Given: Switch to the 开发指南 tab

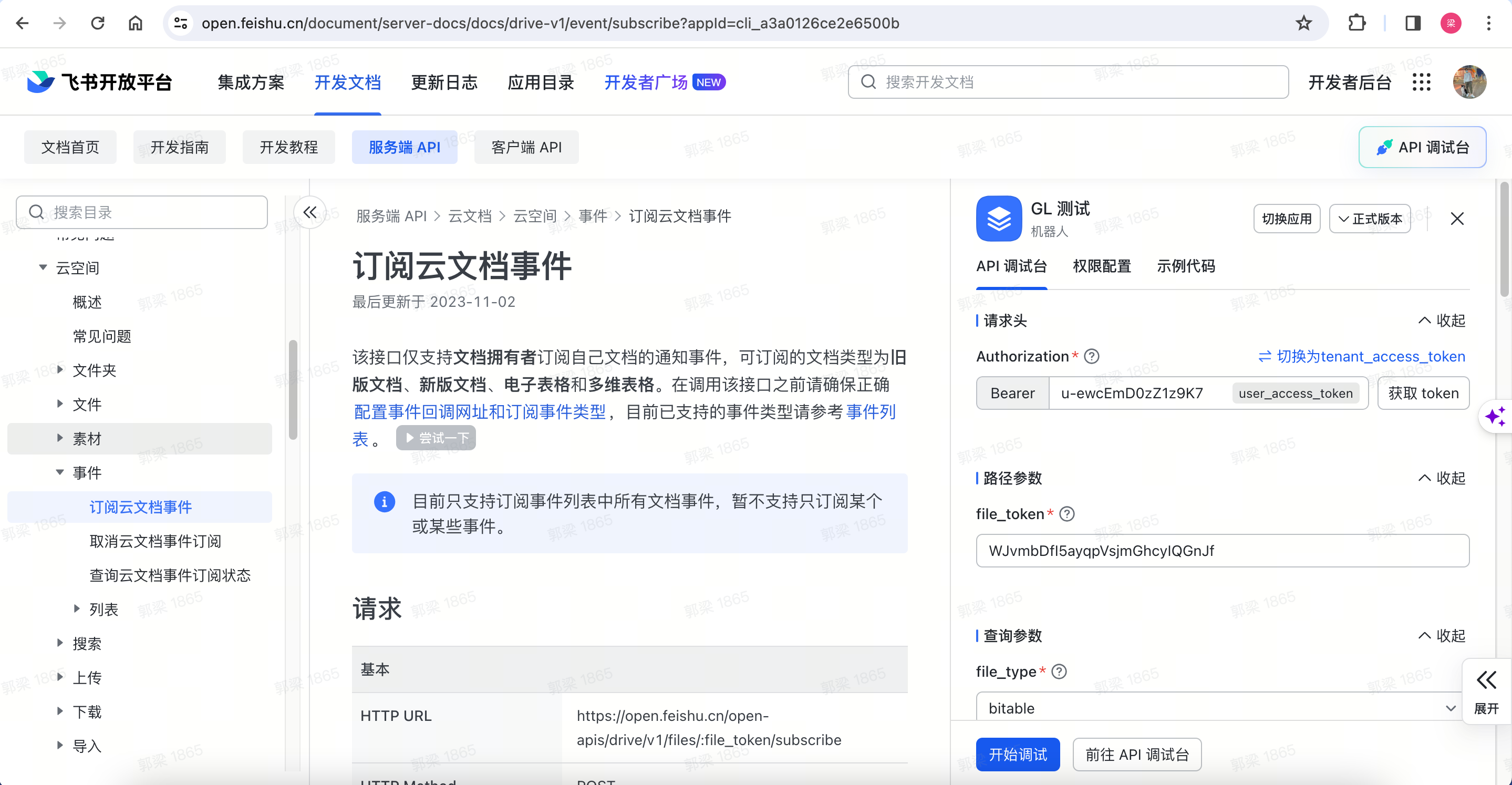Looking at the screenshot, I should point(180,147).
